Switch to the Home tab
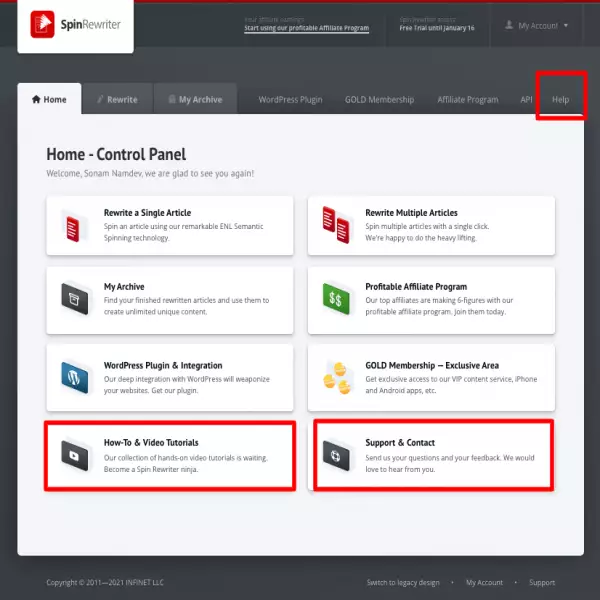600x600 pixels. [49, 99]
